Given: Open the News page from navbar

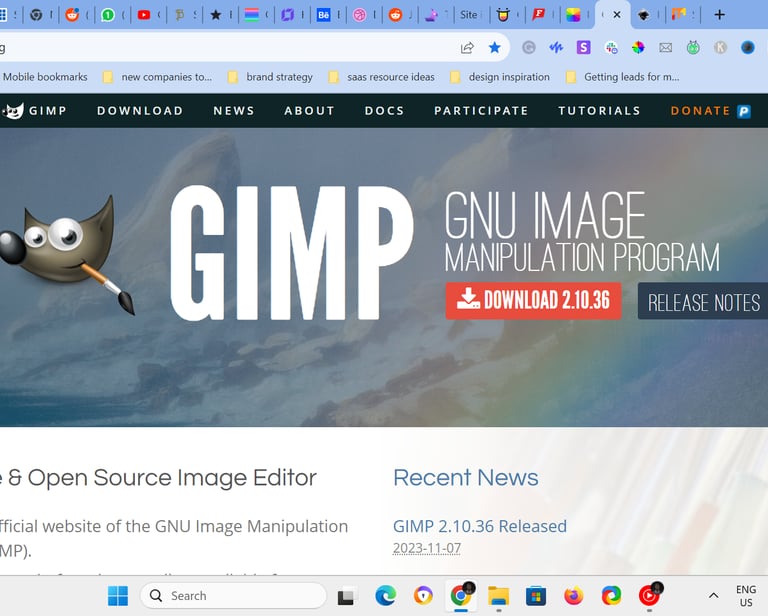Looking at the screenshot, I should point(234,111).
